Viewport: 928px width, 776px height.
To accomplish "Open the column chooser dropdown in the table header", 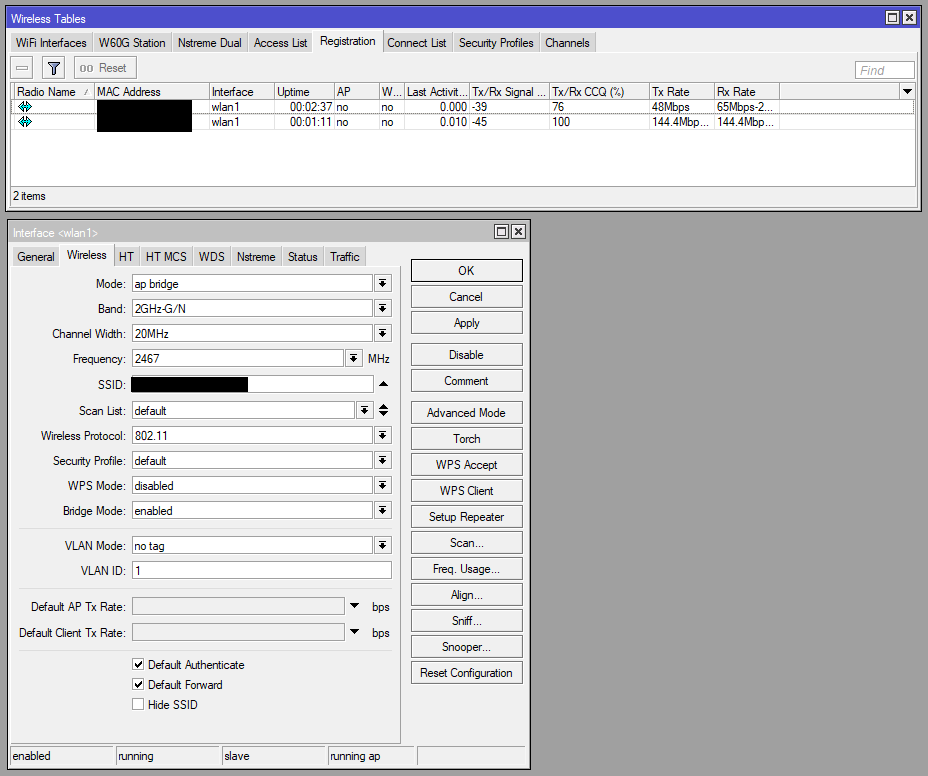I will (x=907, y=92).
